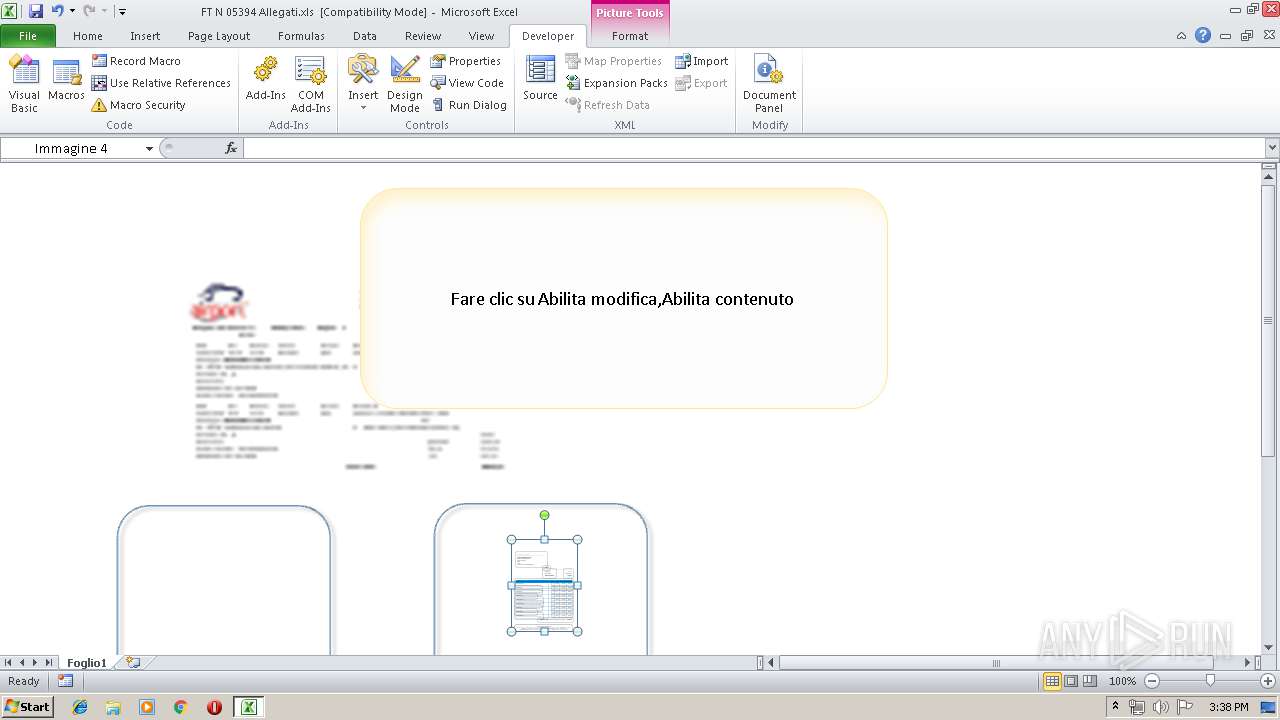
Task: Open Chrome from the taskbar
Action: [181, 707]
